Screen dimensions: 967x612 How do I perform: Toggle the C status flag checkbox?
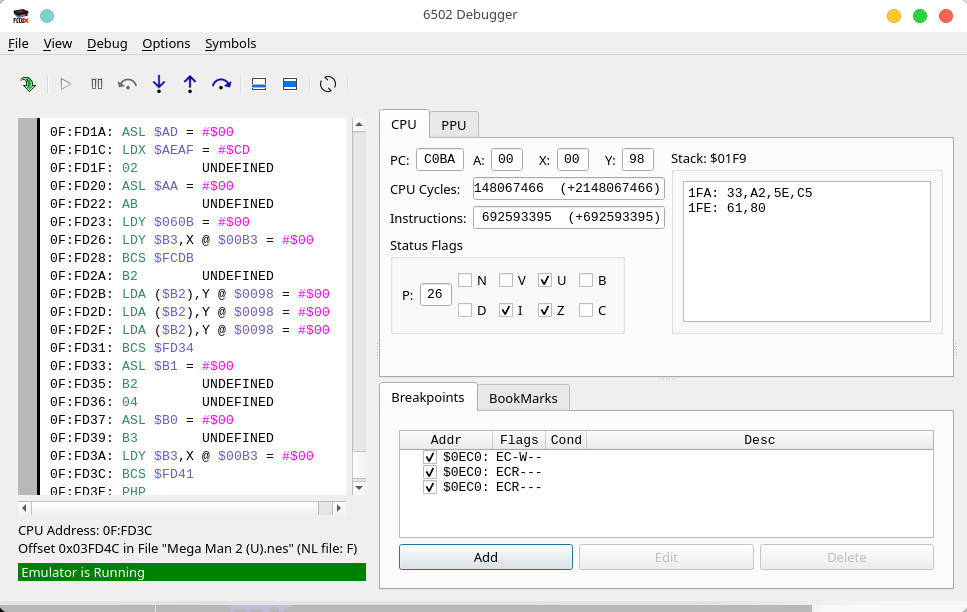click(x=586, y=310)
